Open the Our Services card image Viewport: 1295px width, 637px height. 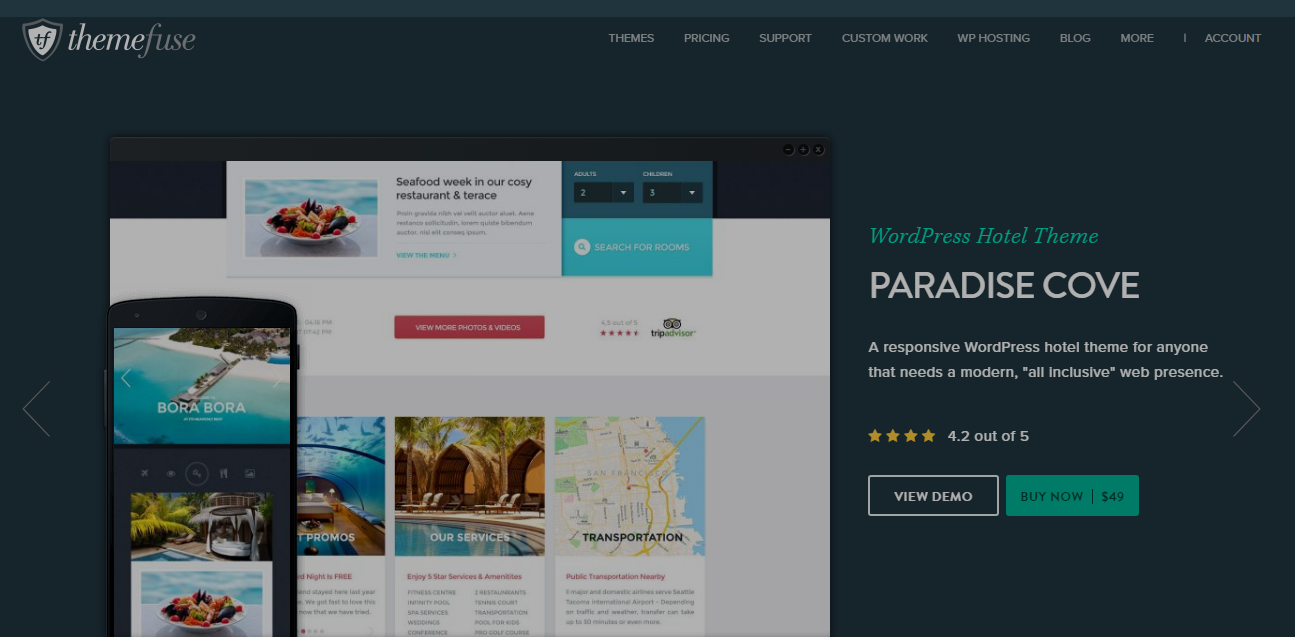coord(470,486)
